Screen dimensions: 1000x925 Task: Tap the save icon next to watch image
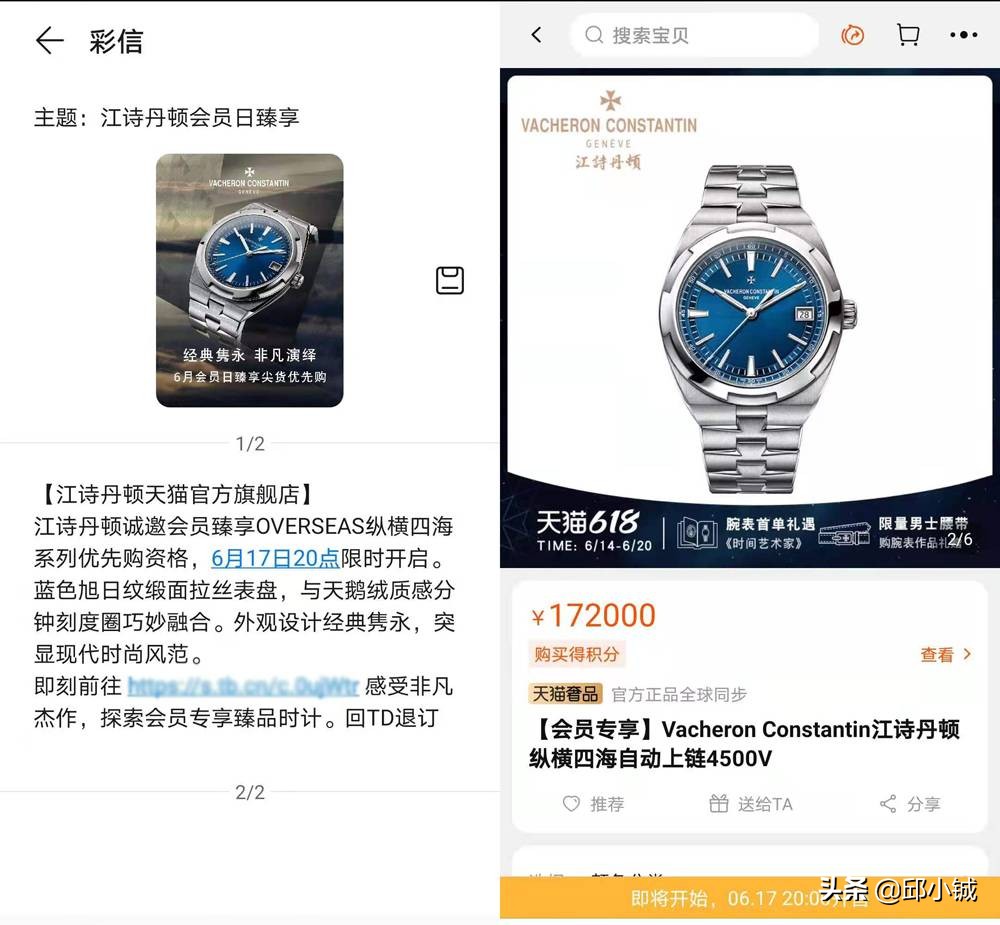tap(450, 280)
